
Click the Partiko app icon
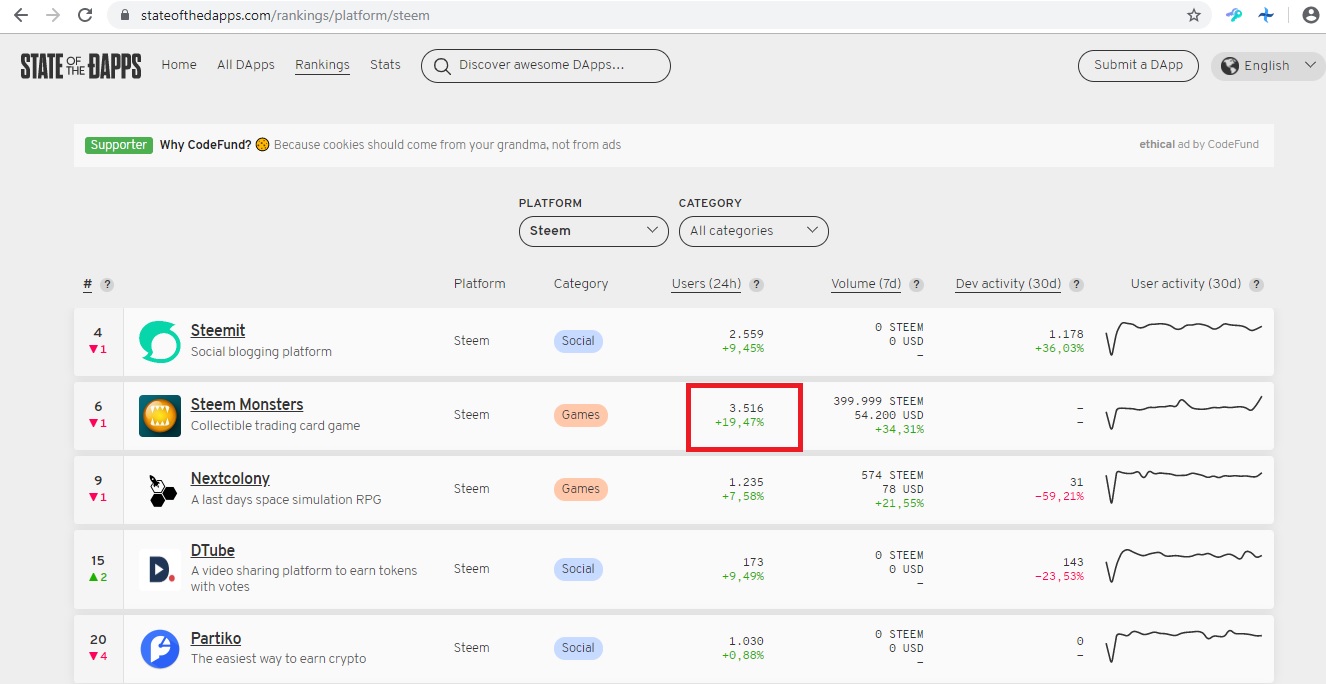(x=159, y=648)
